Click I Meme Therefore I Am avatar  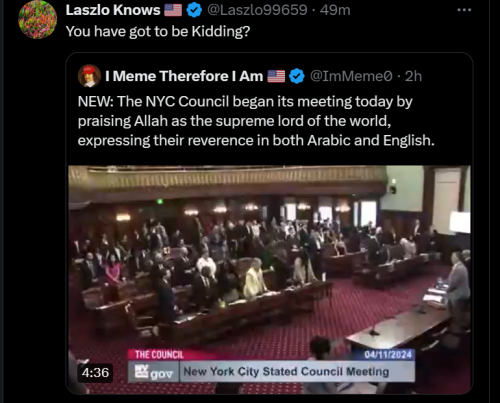(89, 76)
